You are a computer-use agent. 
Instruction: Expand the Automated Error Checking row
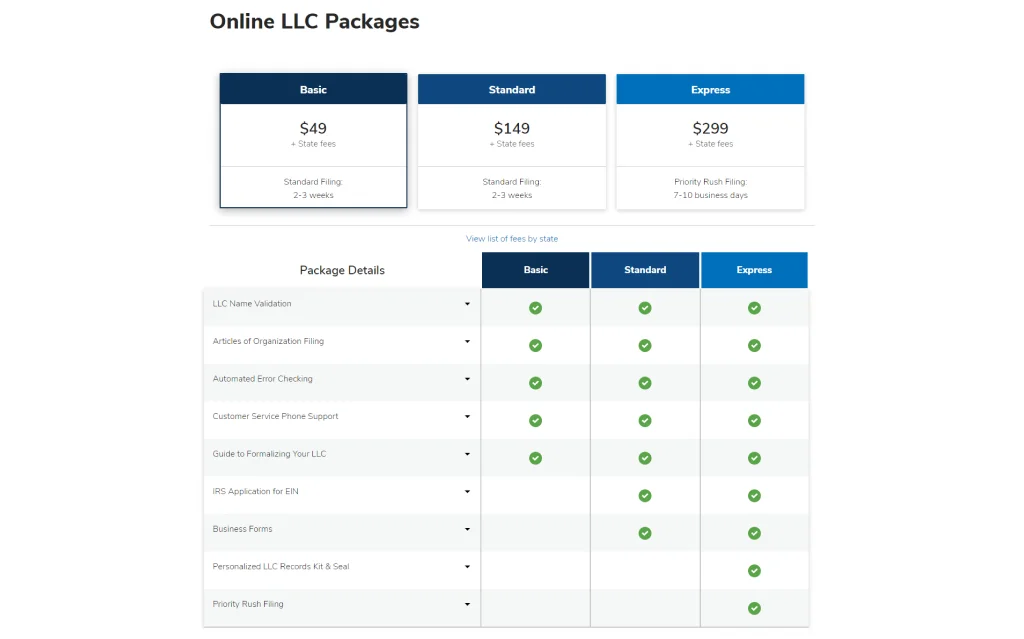467,379
